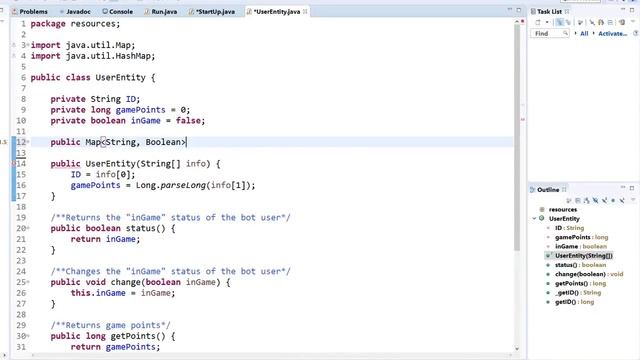Image resolution: width=640 pixels, height=360 pixels.
Task: Expand the arrow before Activate...
Action: (x=593, y=33)
